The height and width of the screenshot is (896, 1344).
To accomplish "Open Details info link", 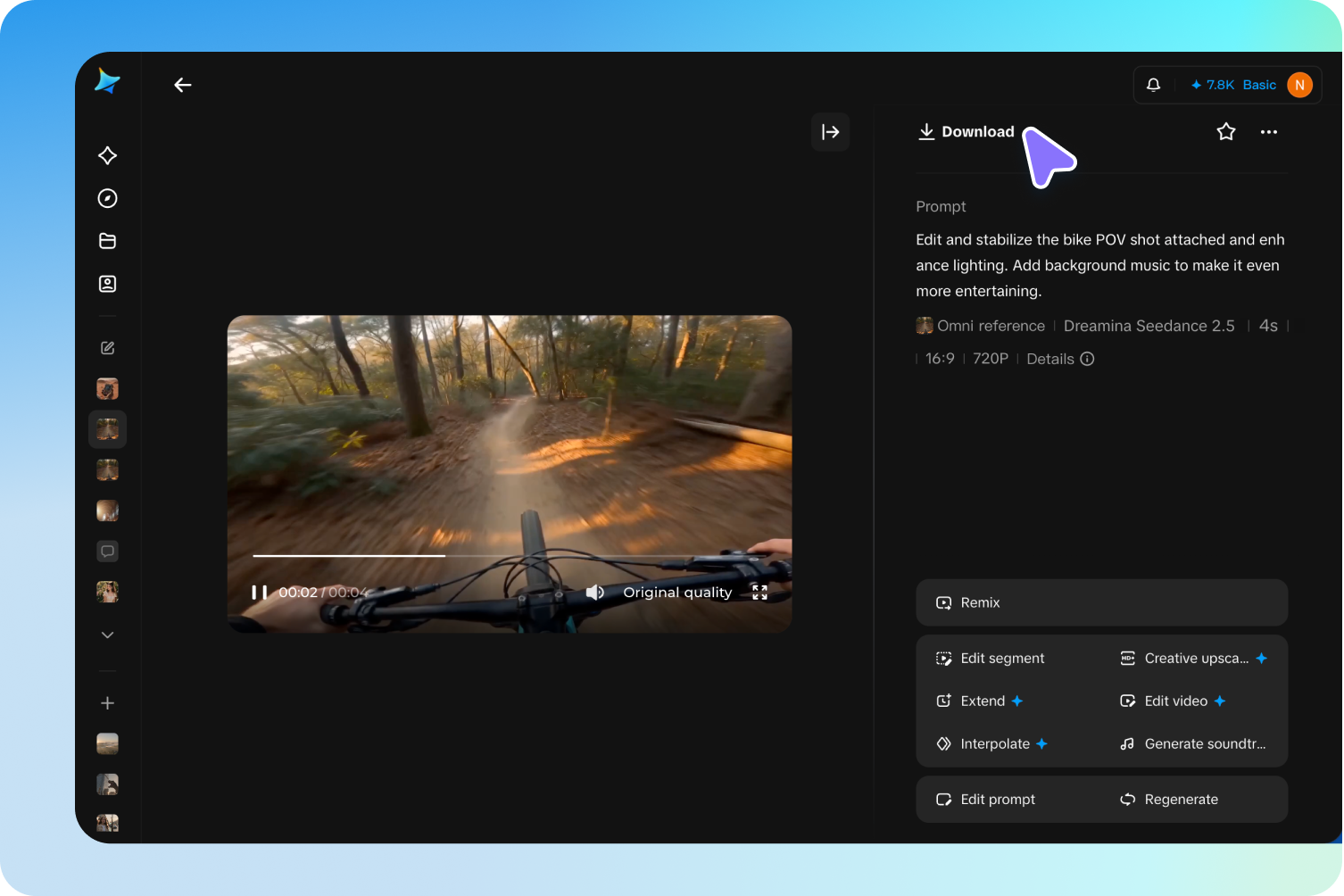I will pyautogui.click(x=1060, y=359).
